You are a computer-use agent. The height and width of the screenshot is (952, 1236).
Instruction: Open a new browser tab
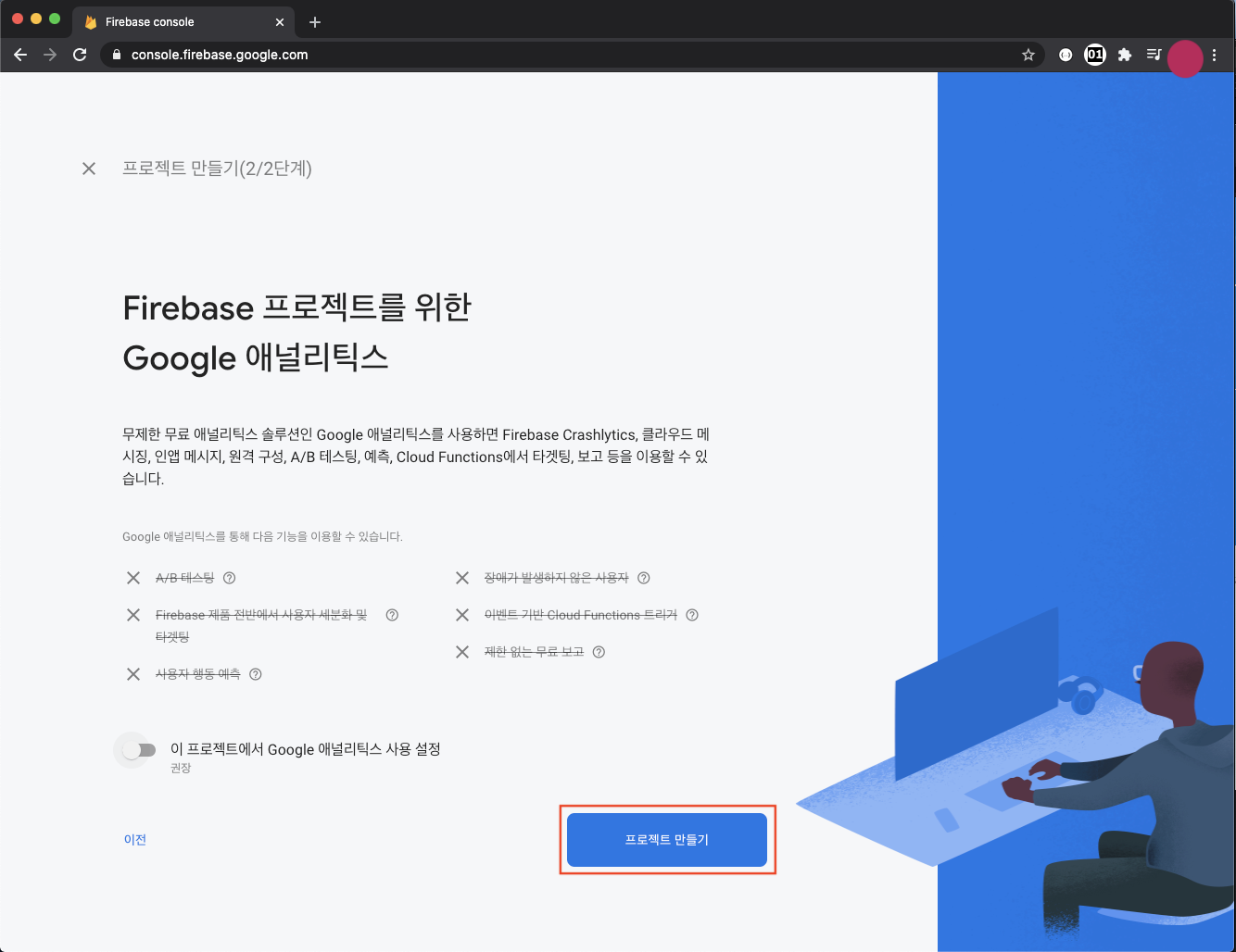315,22
